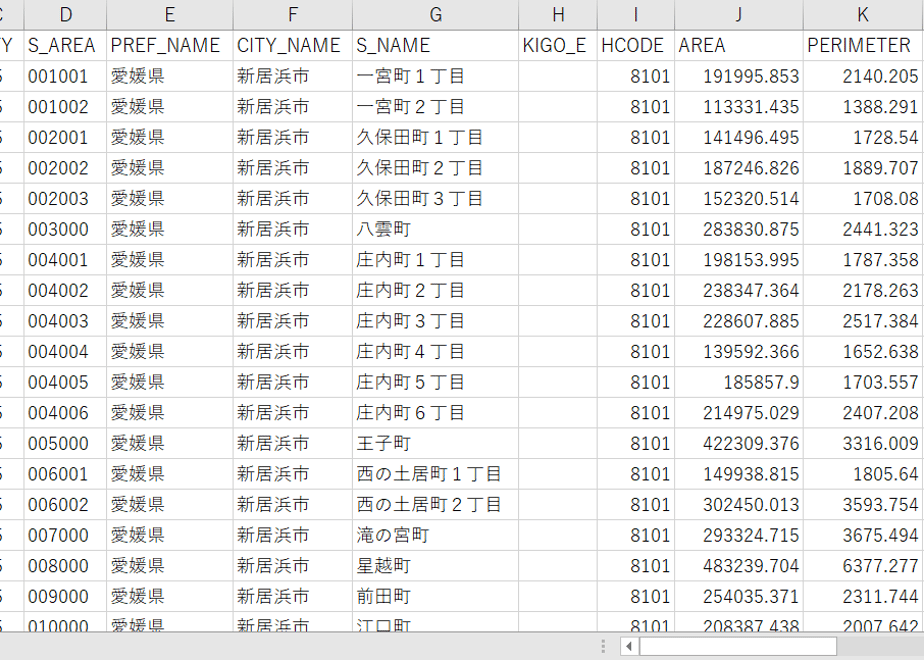Click the cell 一宮町２丁目

click(435, 107)
